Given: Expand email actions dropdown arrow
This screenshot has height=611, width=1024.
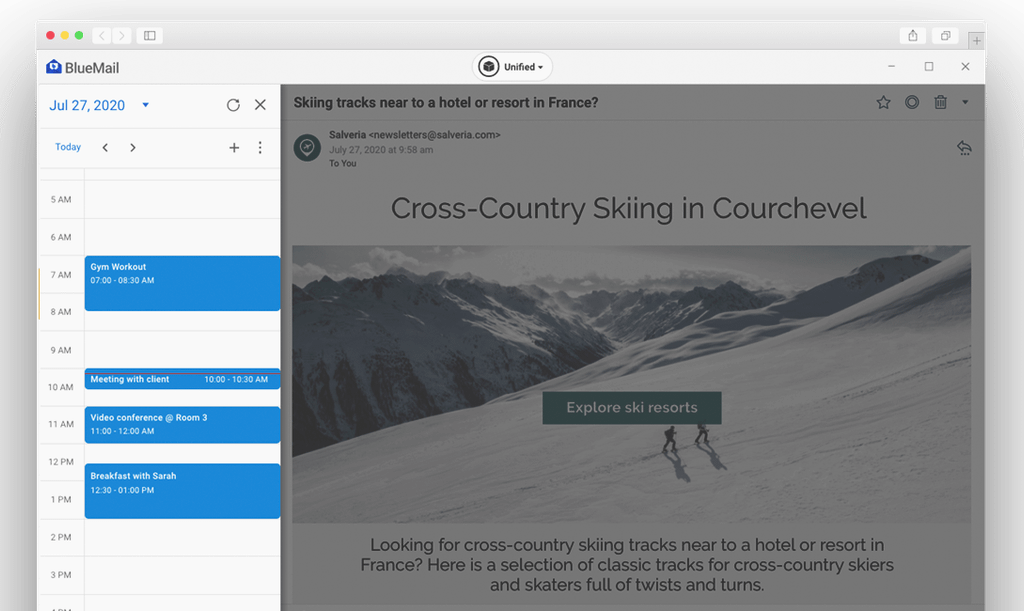Looking at the screenshot, I should click(x=965, y=102).
